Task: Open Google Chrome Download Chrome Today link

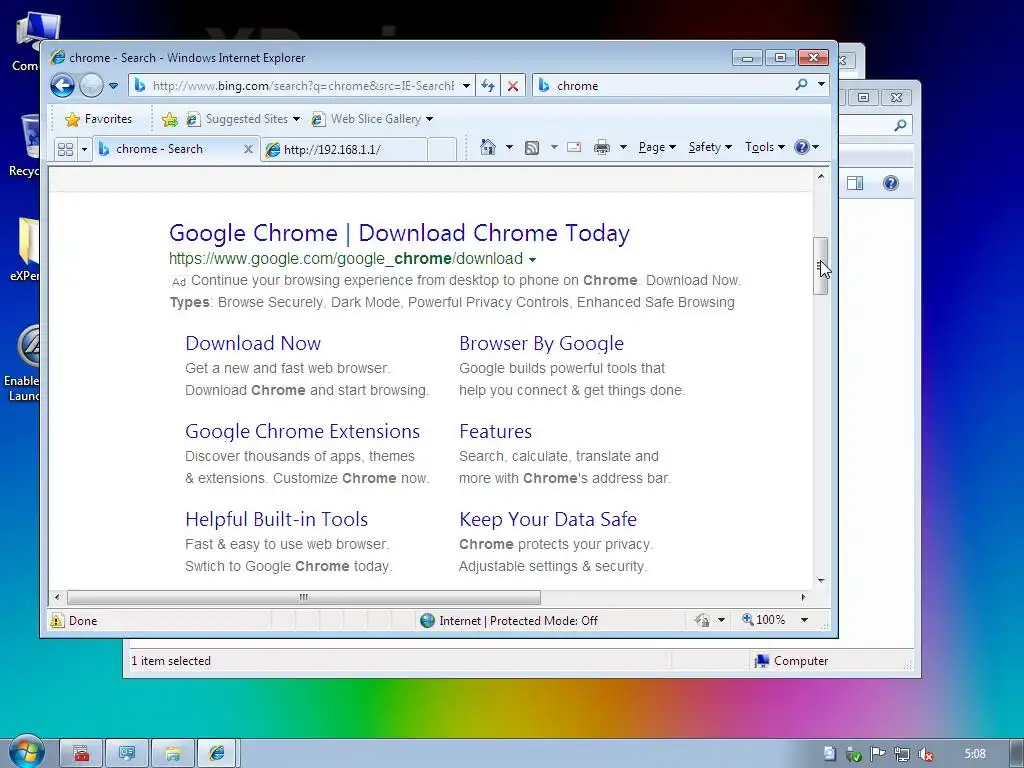Action: (x=399, y=233)
